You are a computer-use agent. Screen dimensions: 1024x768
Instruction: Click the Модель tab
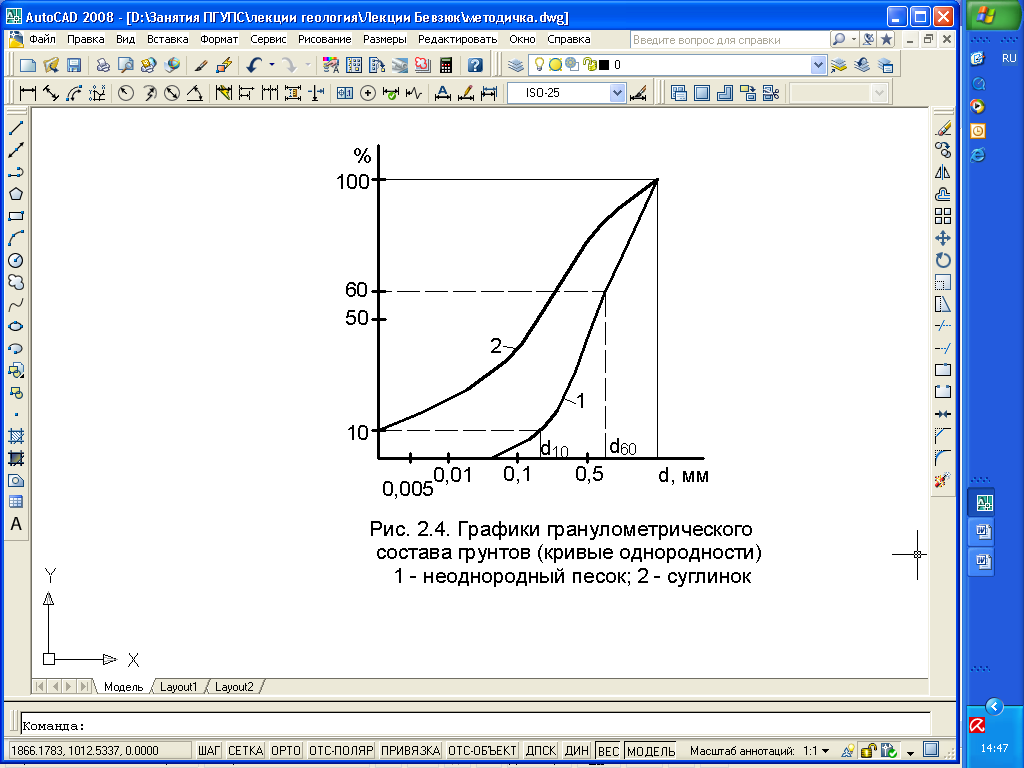pyautogui.click(x=123, y=687)
